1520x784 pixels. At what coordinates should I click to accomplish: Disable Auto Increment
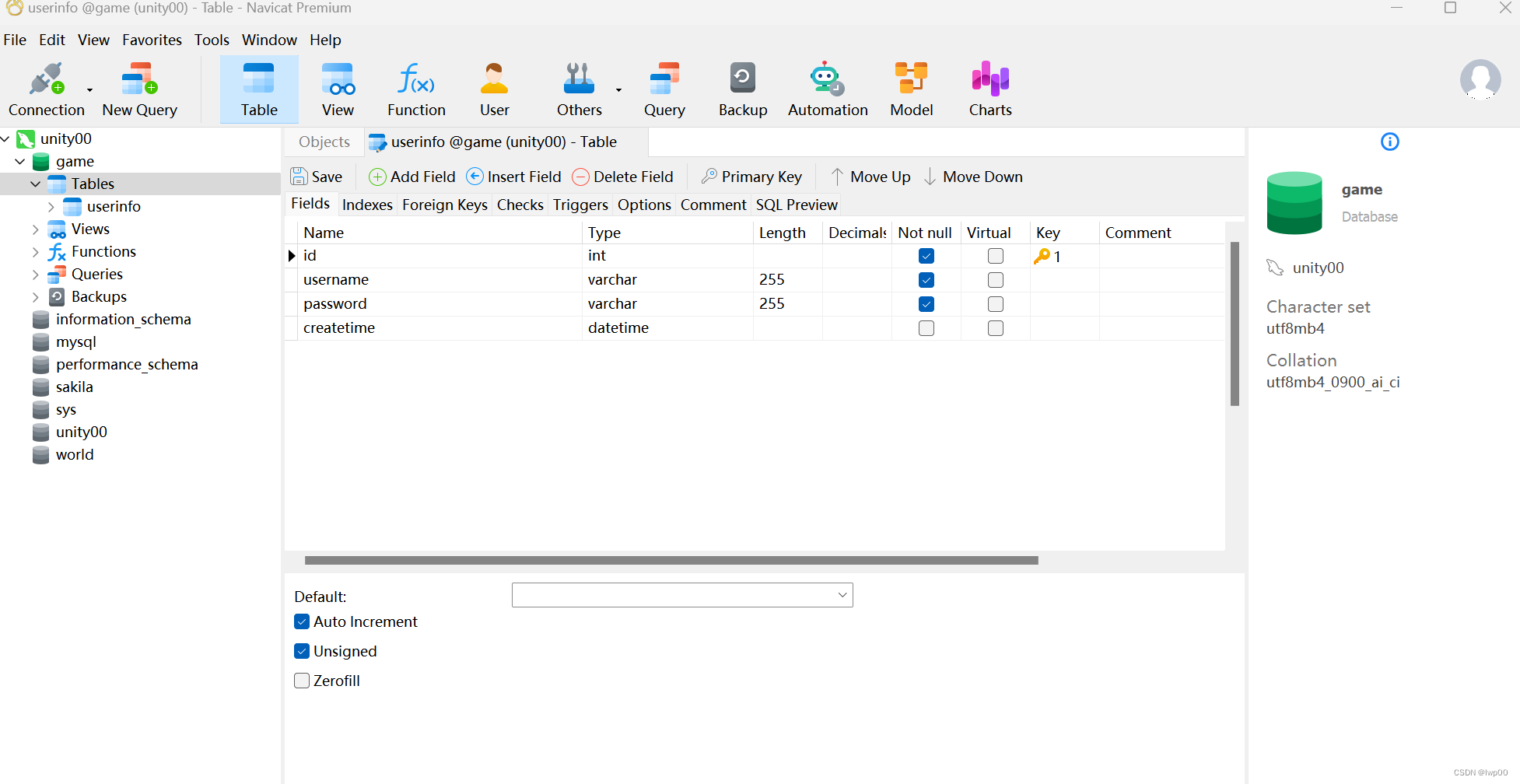tap(301, 621)
